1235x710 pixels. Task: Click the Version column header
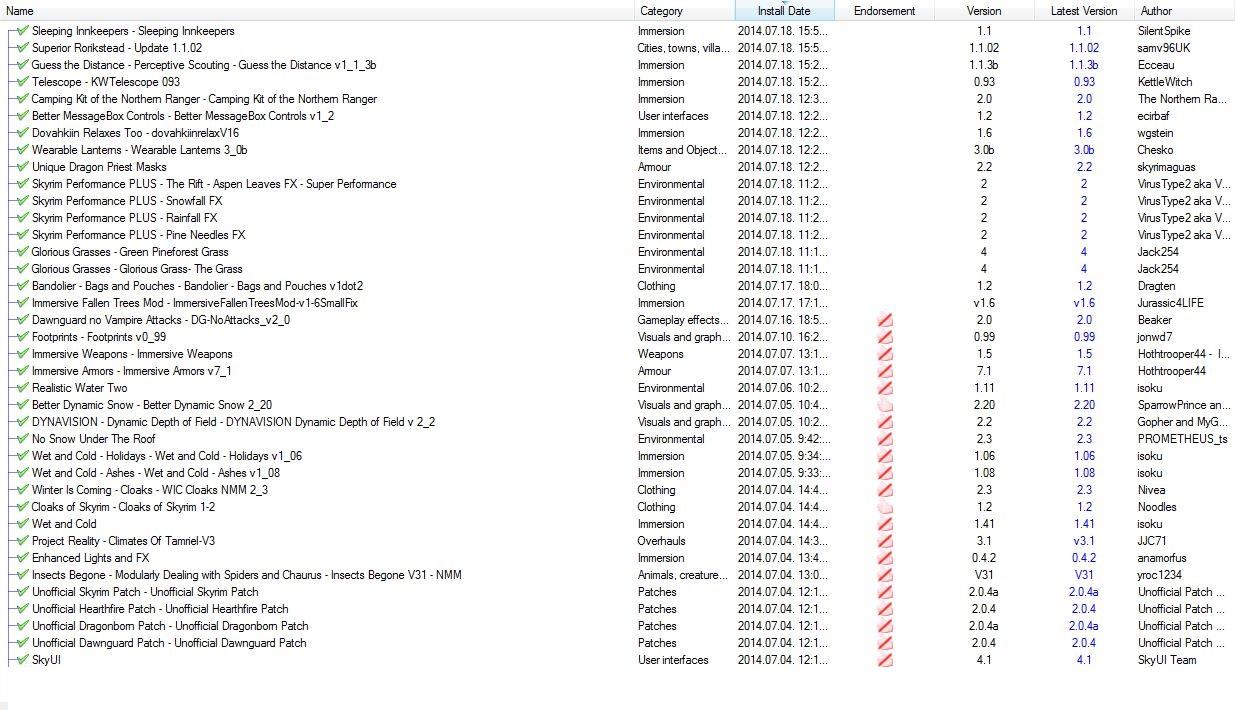[984, 11]
